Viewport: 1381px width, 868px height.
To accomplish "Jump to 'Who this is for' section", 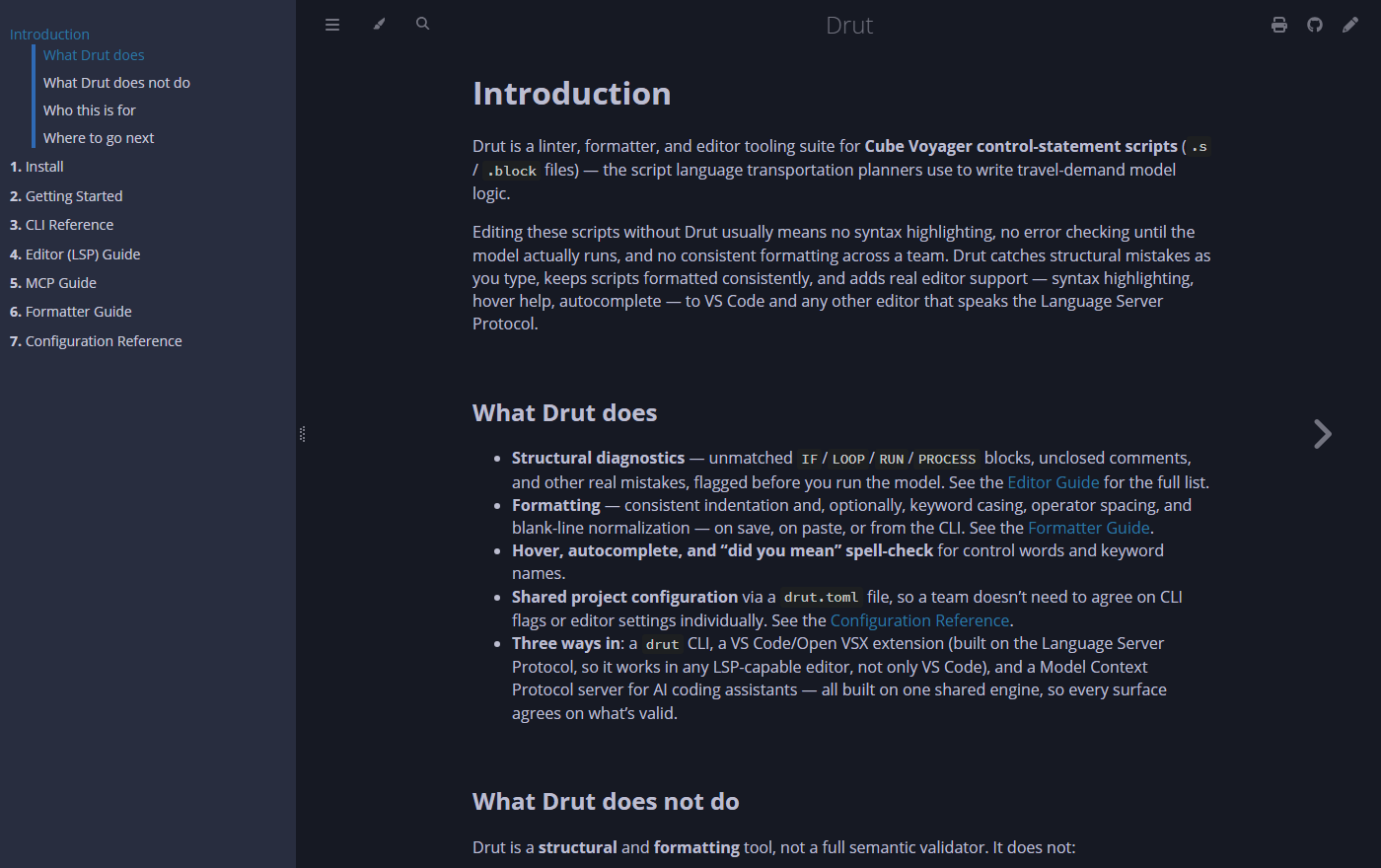I will pyautogui.click(x=90, y=110).
